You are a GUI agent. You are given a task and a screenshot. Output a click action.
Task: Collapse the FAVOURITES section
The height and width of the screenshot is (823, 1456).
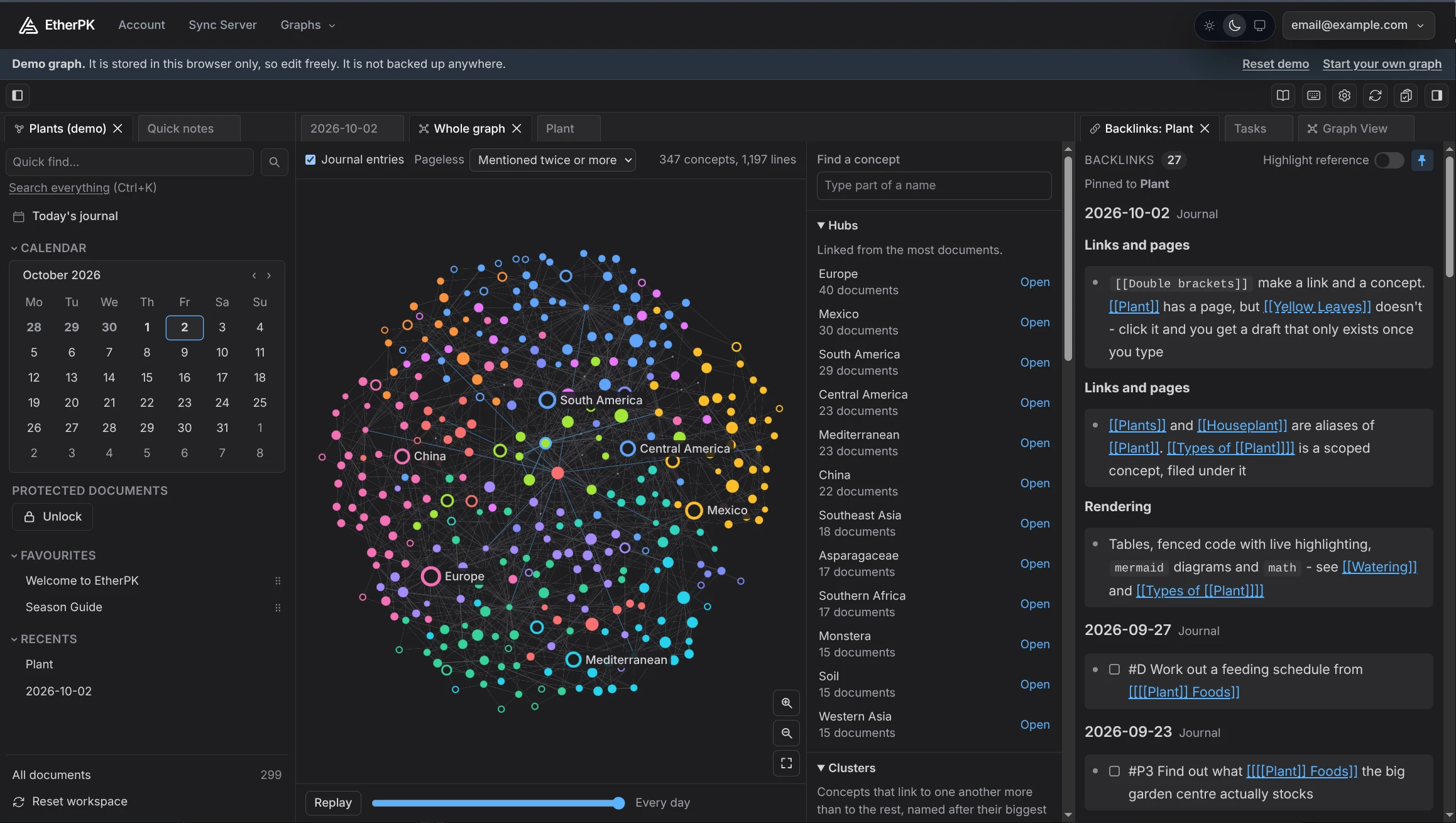[54, 556]
